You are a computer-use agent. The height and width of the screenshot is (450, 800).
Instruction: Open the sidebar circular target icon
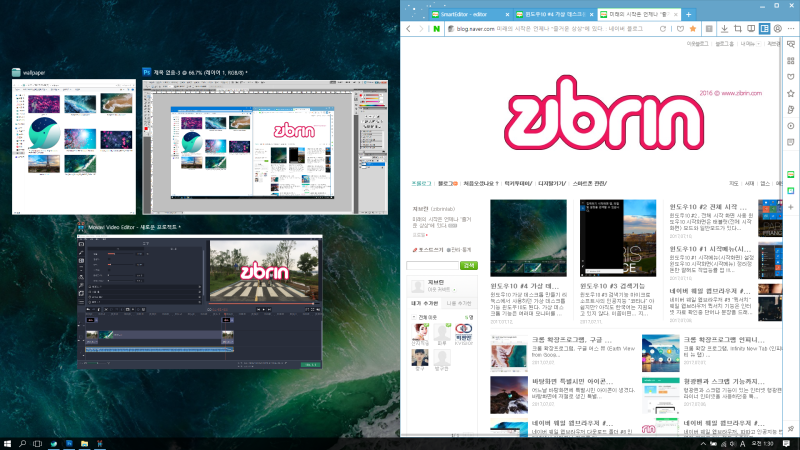point(791,126)
